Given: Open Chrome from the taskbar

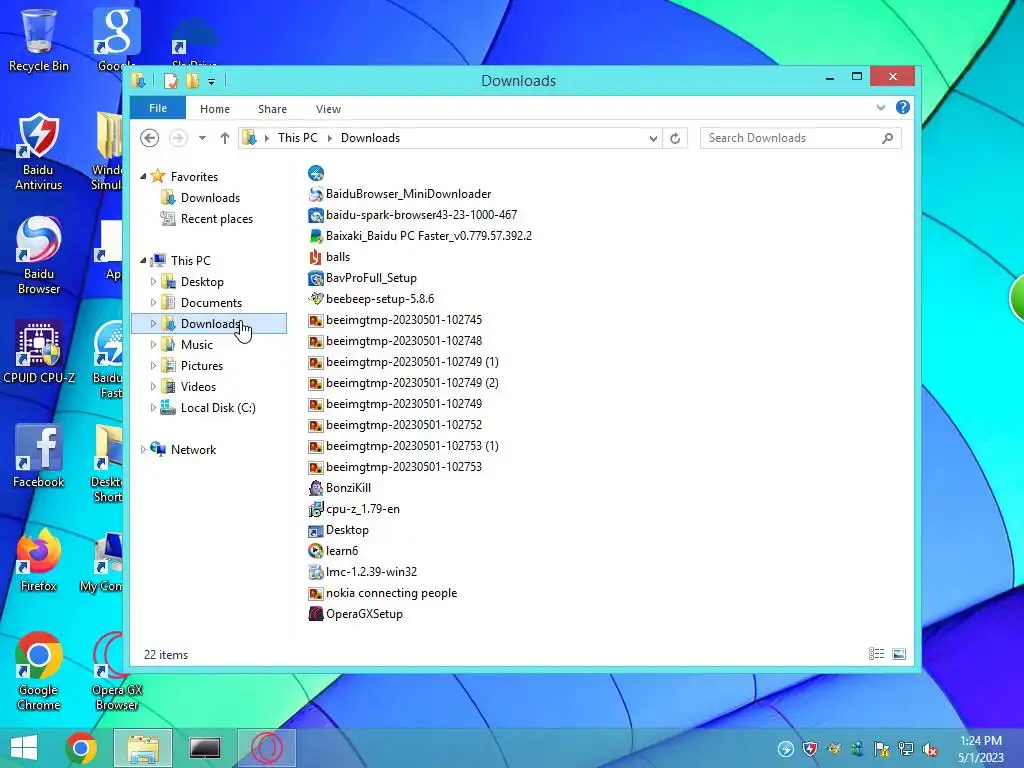Looking at the screenshot, I should [81, 748].
